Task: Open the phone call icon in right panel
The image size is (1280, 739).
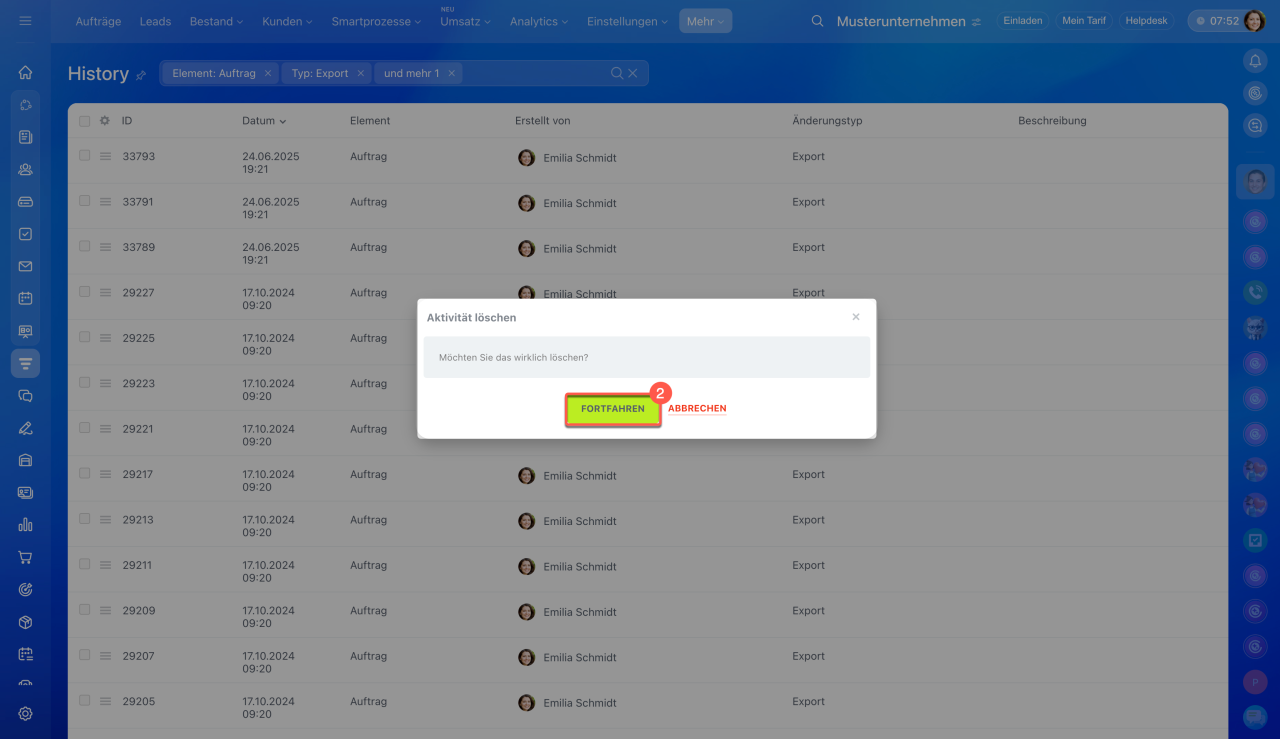Action: click(1255, 292)
